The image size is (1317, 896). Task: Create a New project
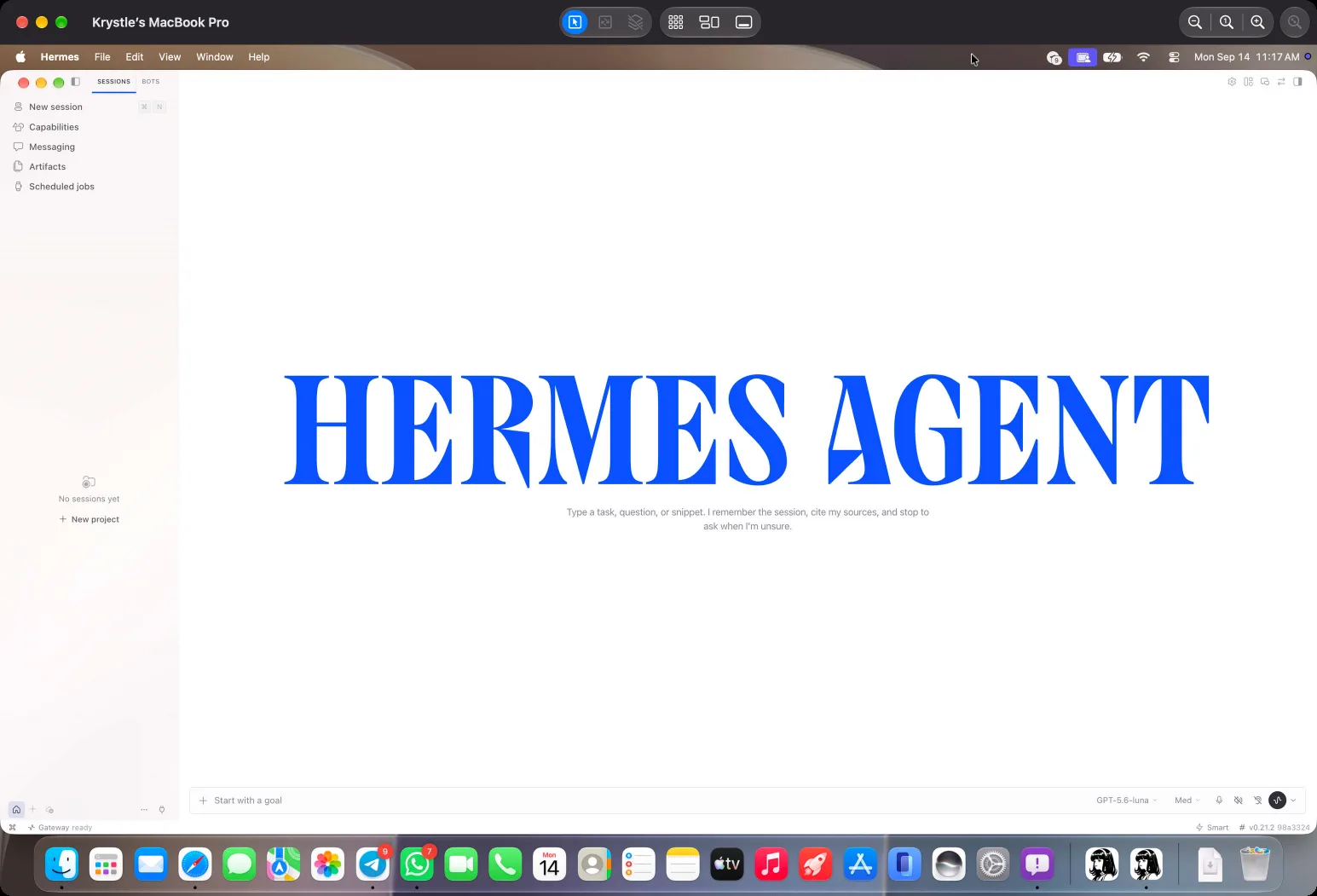point(89,519)
